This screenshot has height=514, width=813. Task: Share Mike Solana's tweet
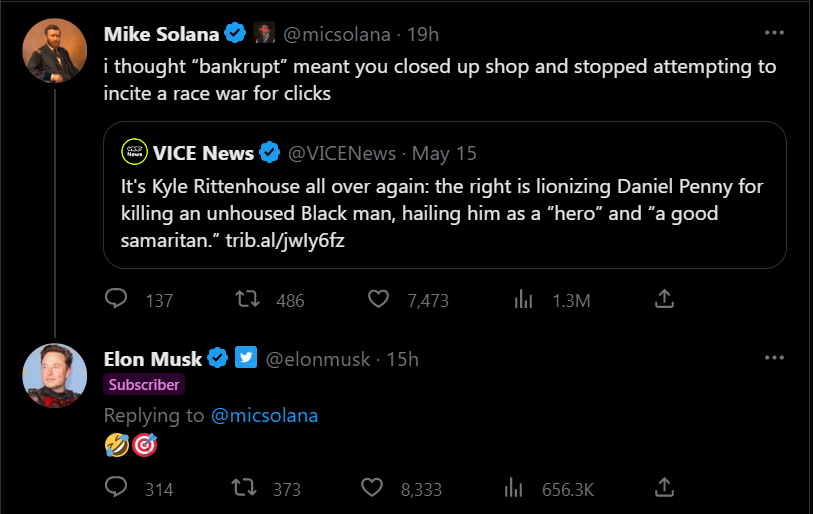click(662, 300)
